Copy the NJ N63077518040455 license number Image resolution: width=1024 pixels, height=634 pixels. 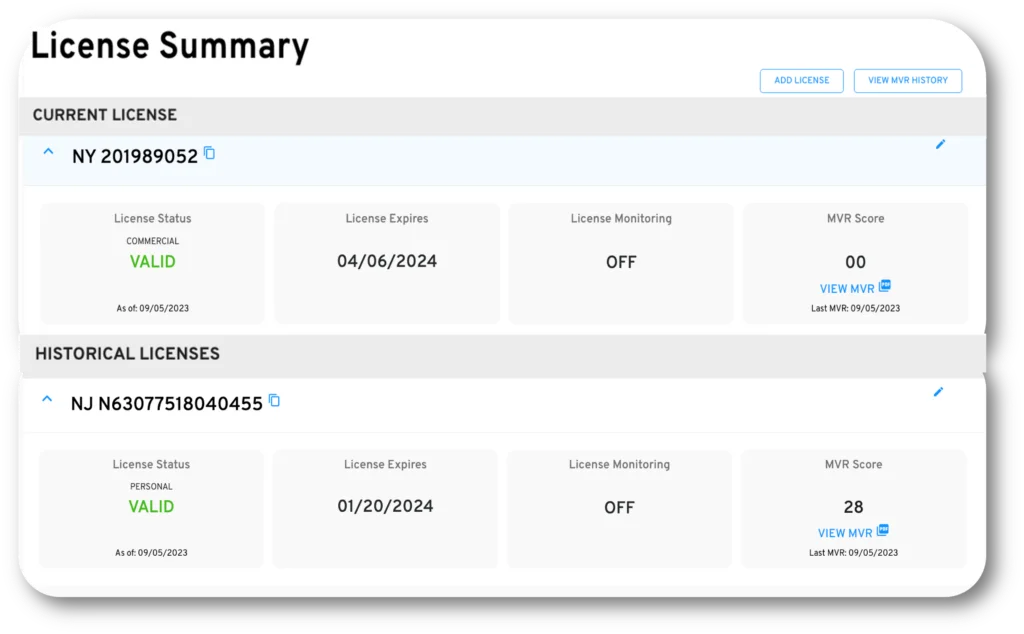275,401
